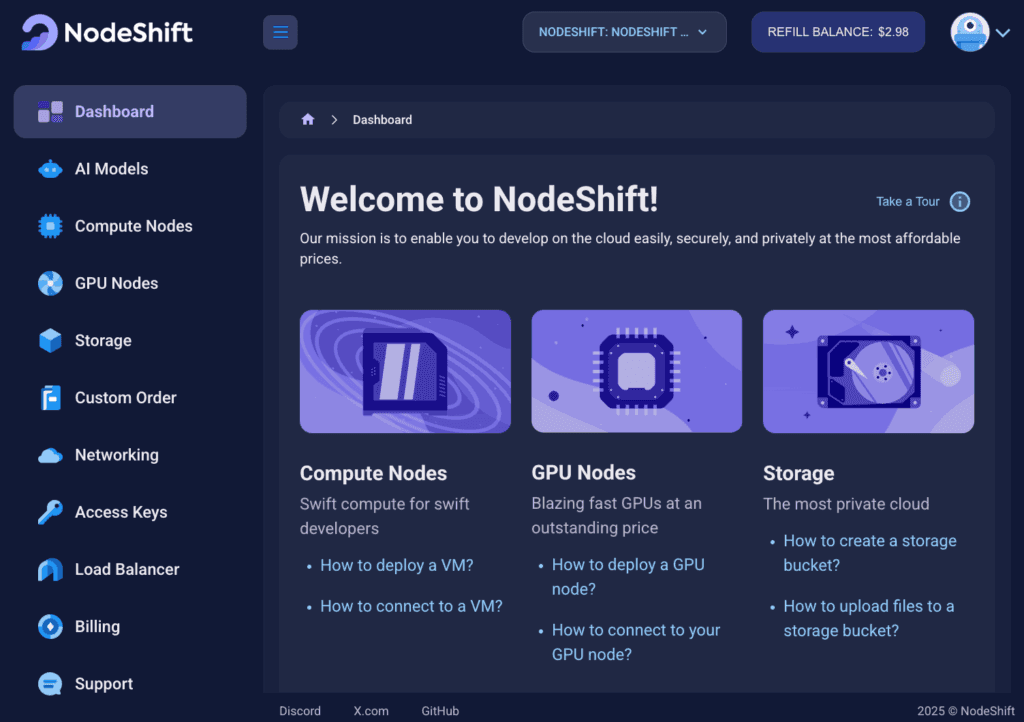1024x722 pixels.
Task: Click the NodeShift logo
Action: click(x=107, y=32)
